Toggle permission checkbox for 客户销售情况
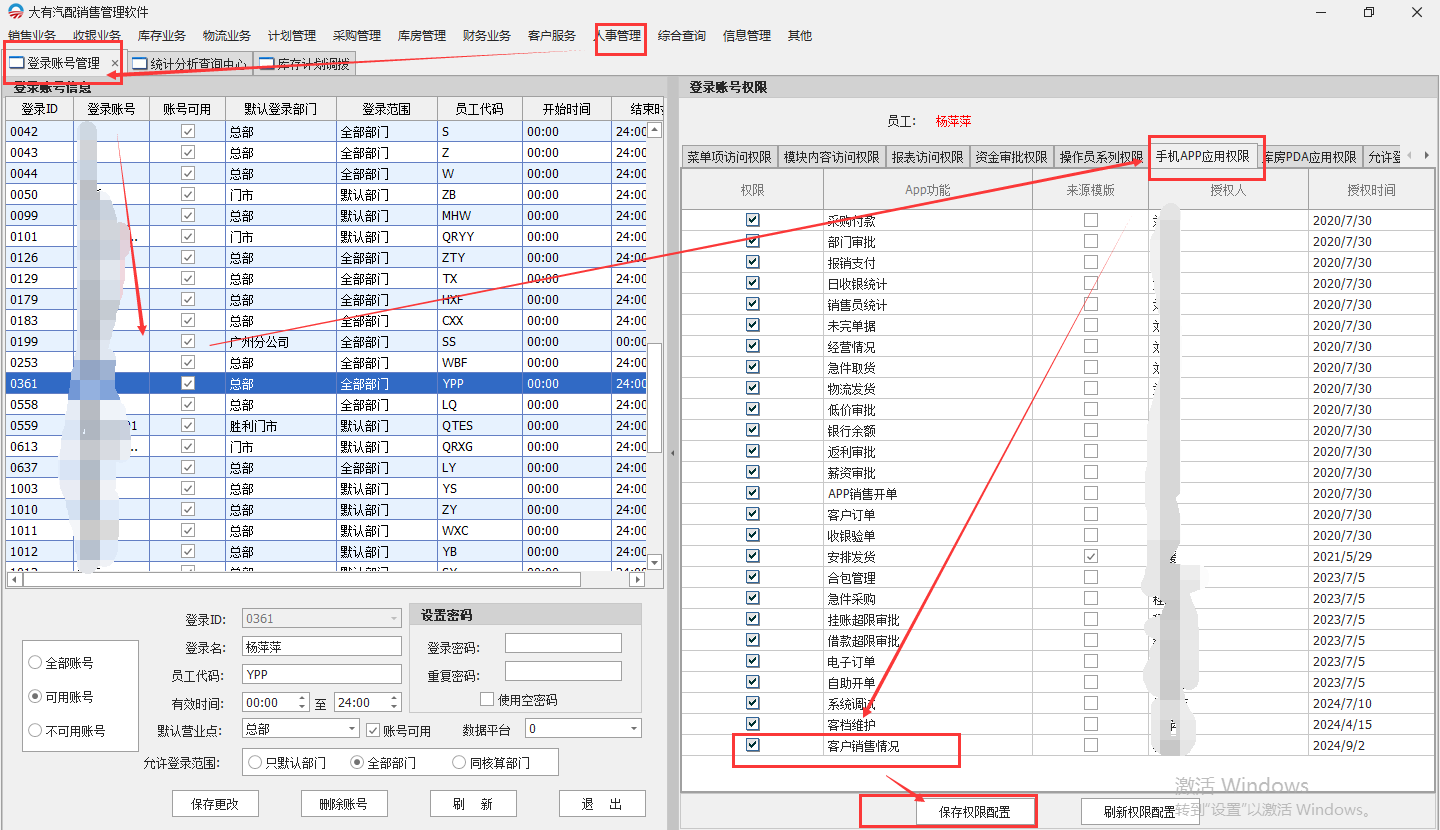The image size is (1440, 830). click(x=753, y=745)
